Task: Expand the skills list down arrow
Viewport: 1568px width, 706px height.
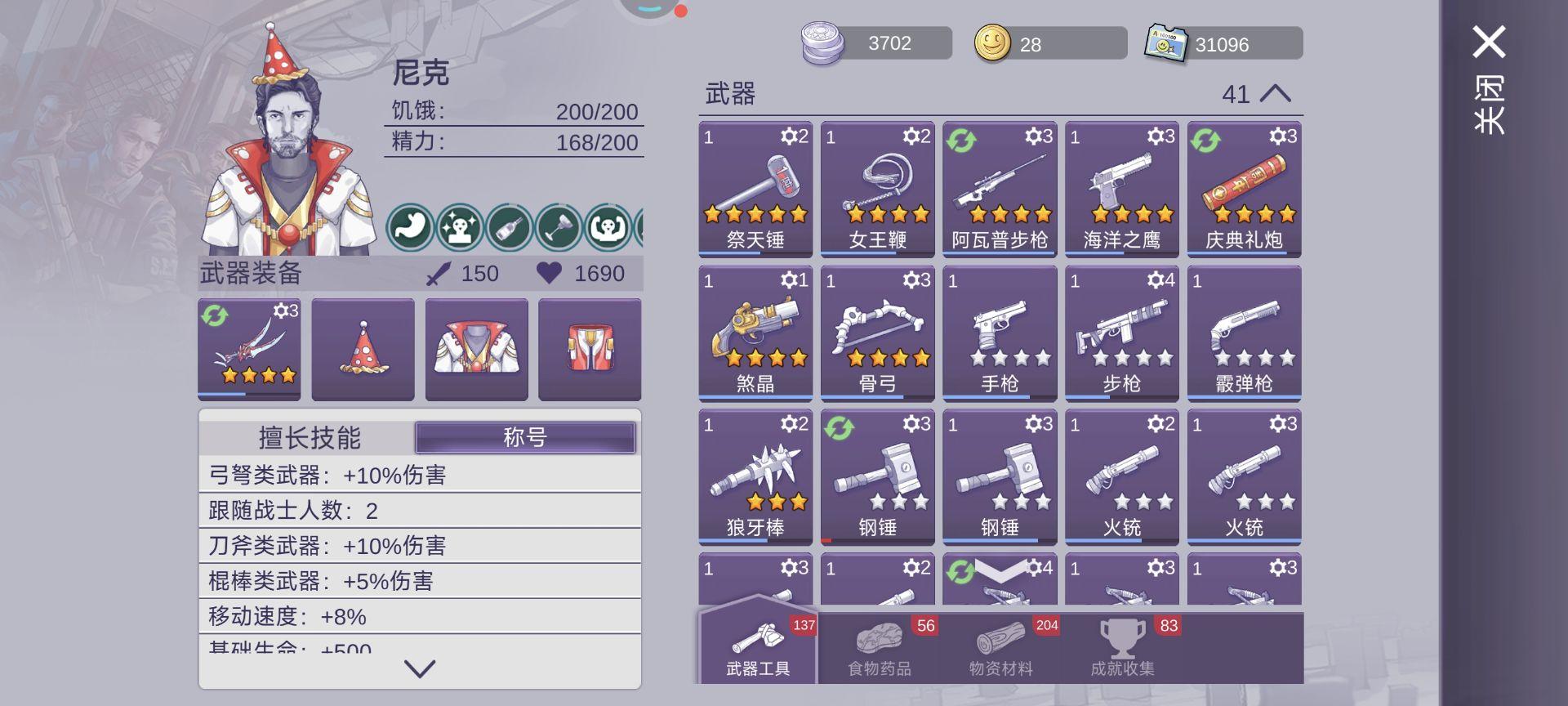Action: pos(420,668)
